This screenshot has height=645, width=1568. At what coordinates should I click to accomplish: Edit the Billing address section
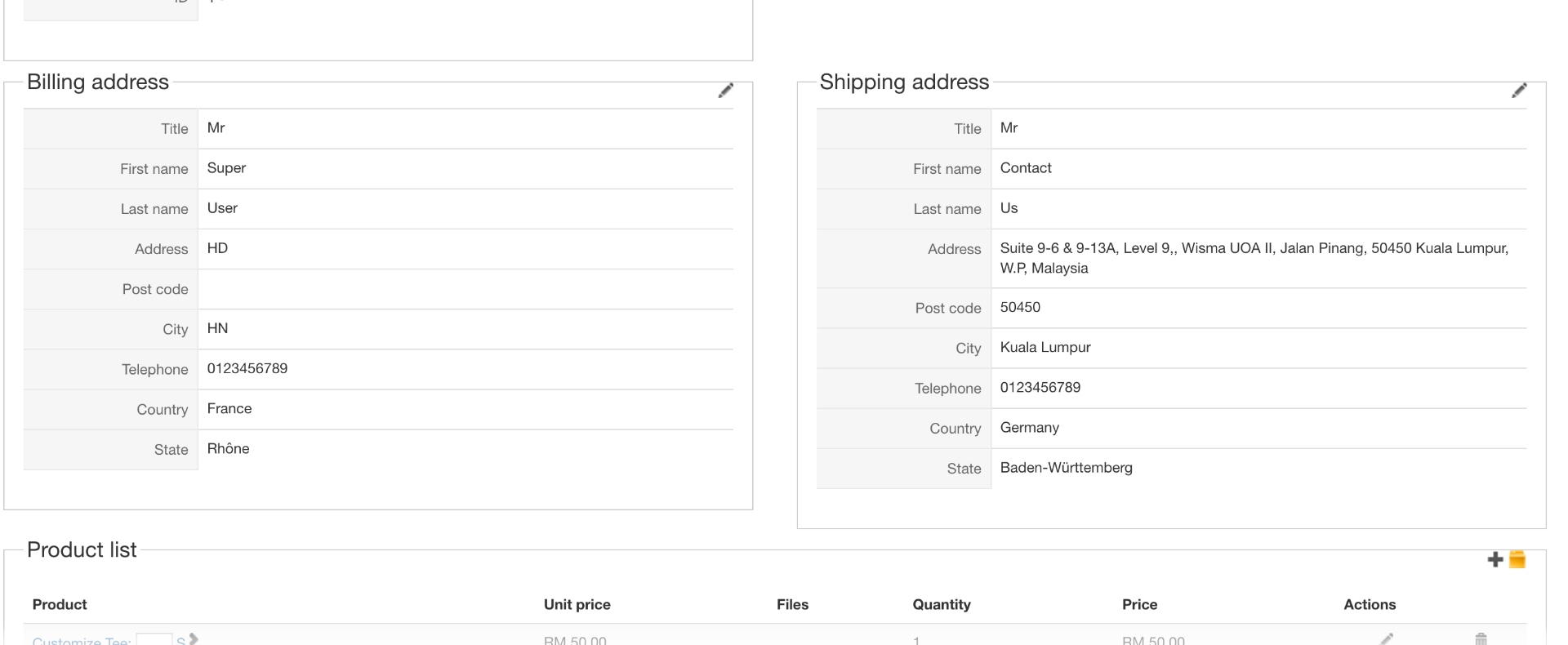(x=725, y=91)
